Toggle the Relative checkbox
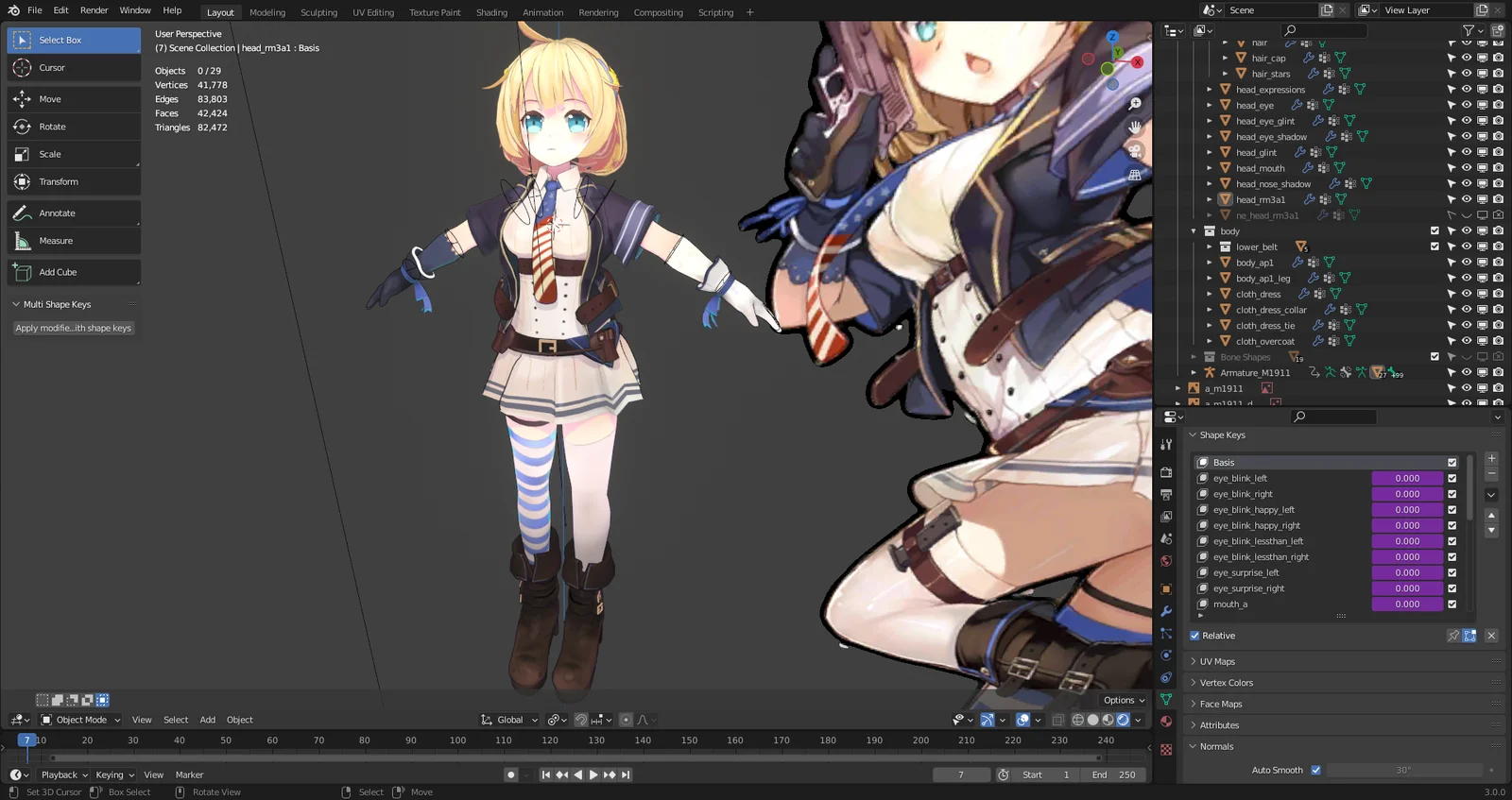The height and width of the screenshot is (800, 1512). pos(1194,636)
